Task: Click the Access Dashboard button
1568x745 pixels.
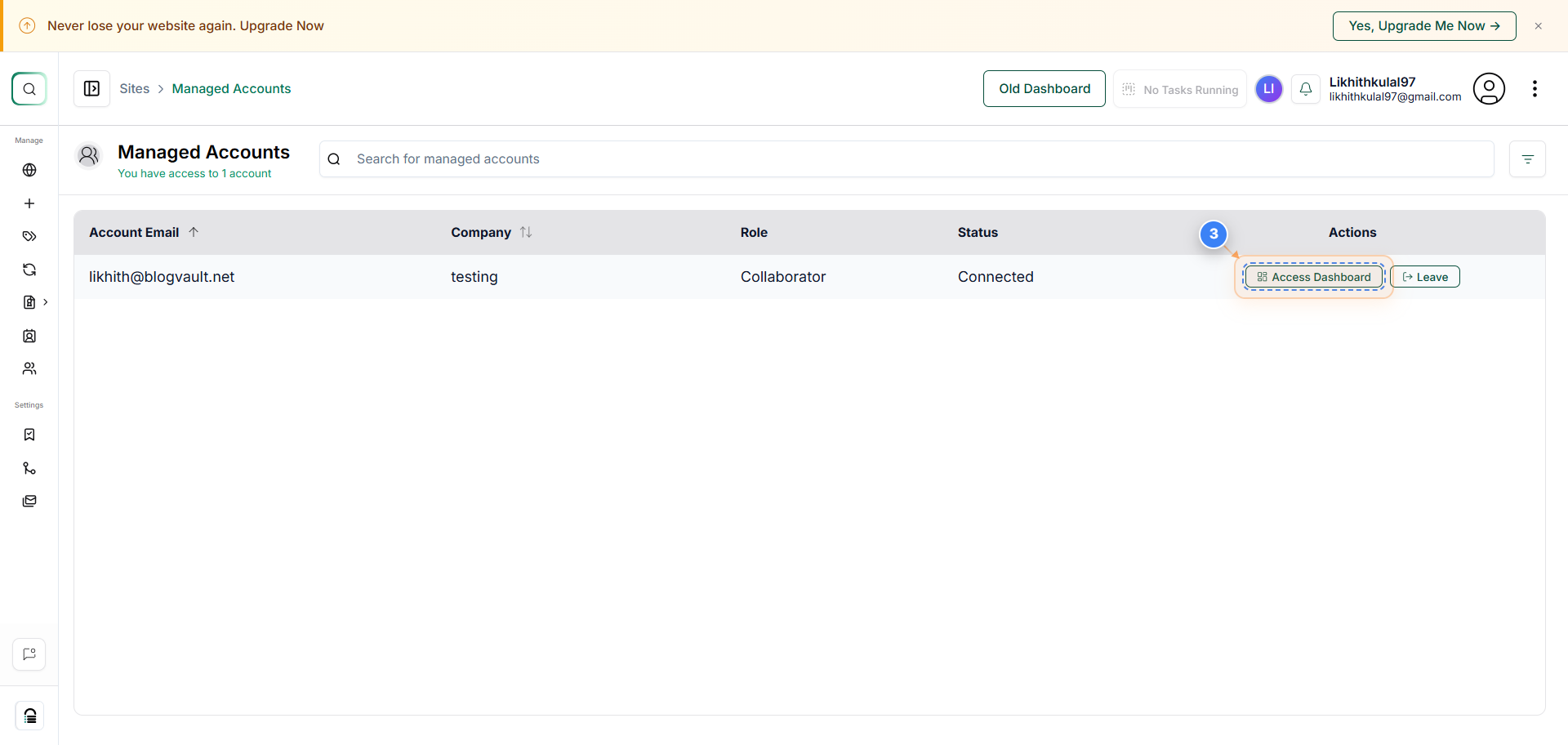Action: (1312, 276)
